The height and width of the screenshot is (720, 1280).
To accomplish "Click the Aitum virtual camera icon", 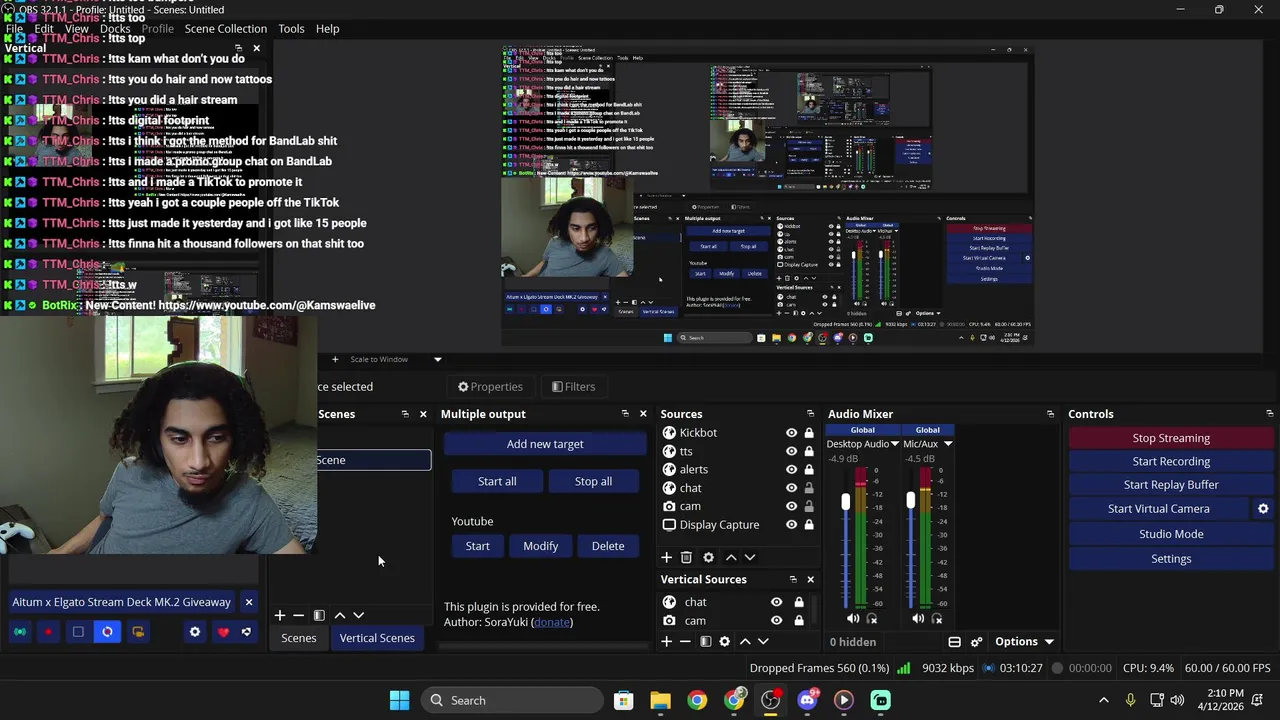I will [x=138, y=632].
